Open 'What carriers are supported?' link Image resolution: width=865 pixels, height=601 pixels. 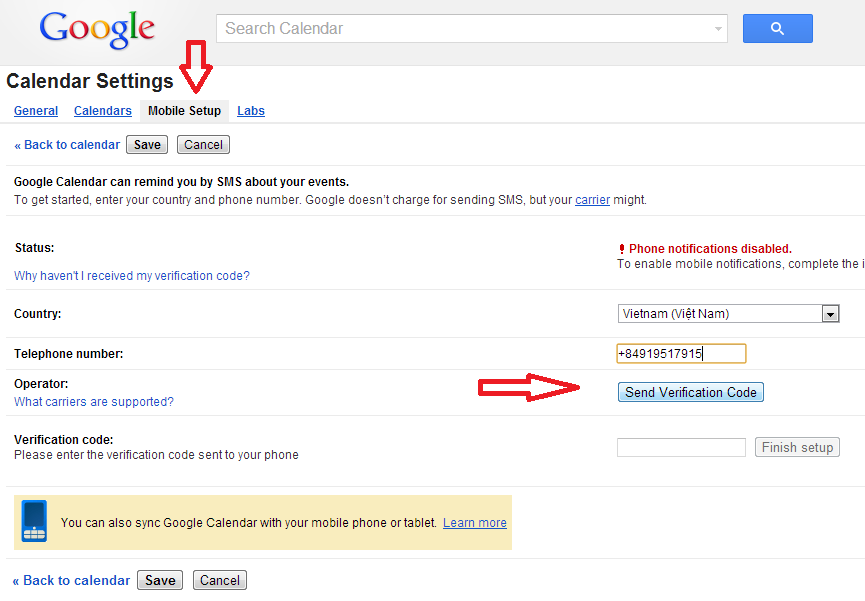click(94, 402)
